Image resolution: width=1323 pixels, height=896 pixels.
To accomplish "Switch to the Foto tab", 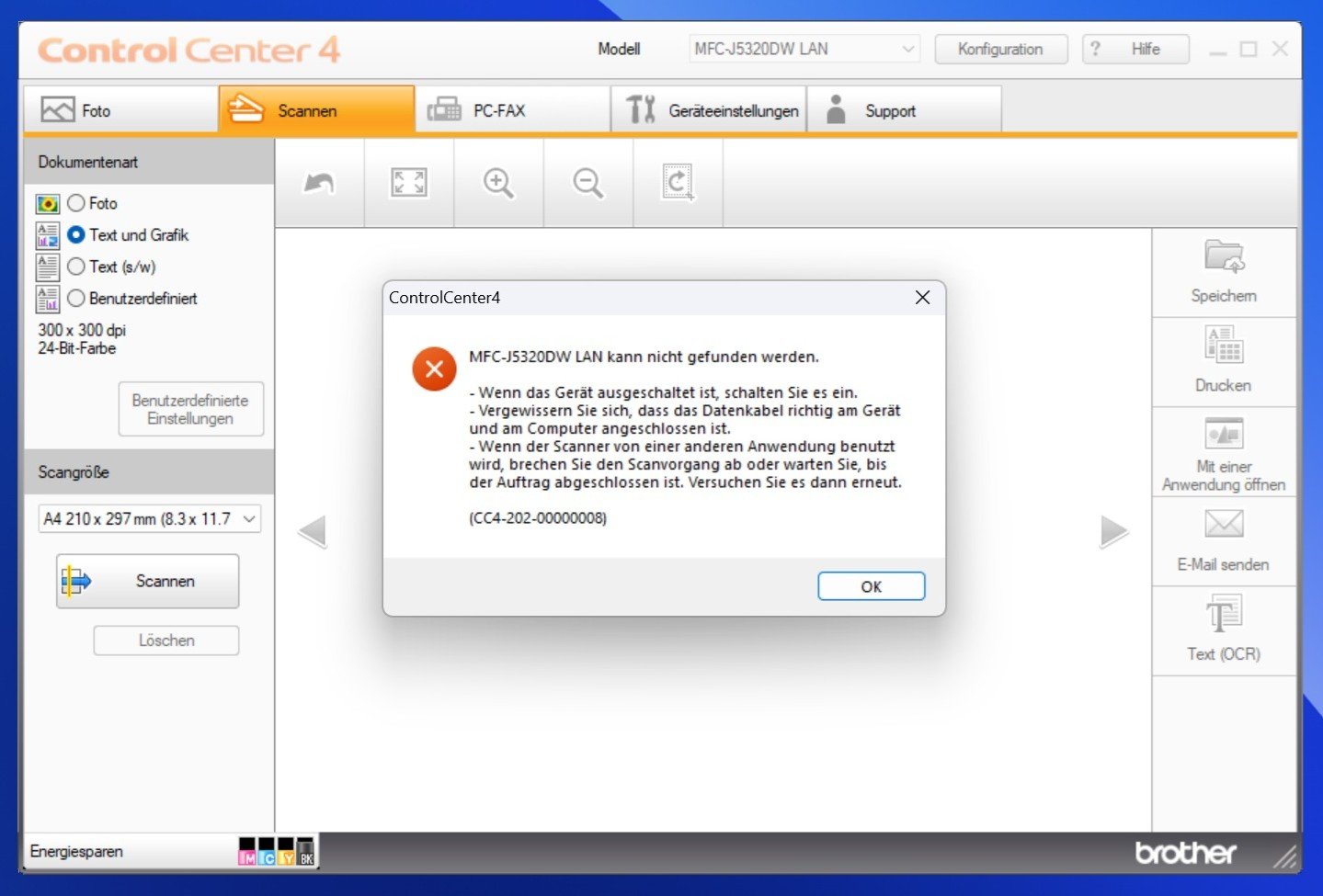I will (x=120, y=110).
